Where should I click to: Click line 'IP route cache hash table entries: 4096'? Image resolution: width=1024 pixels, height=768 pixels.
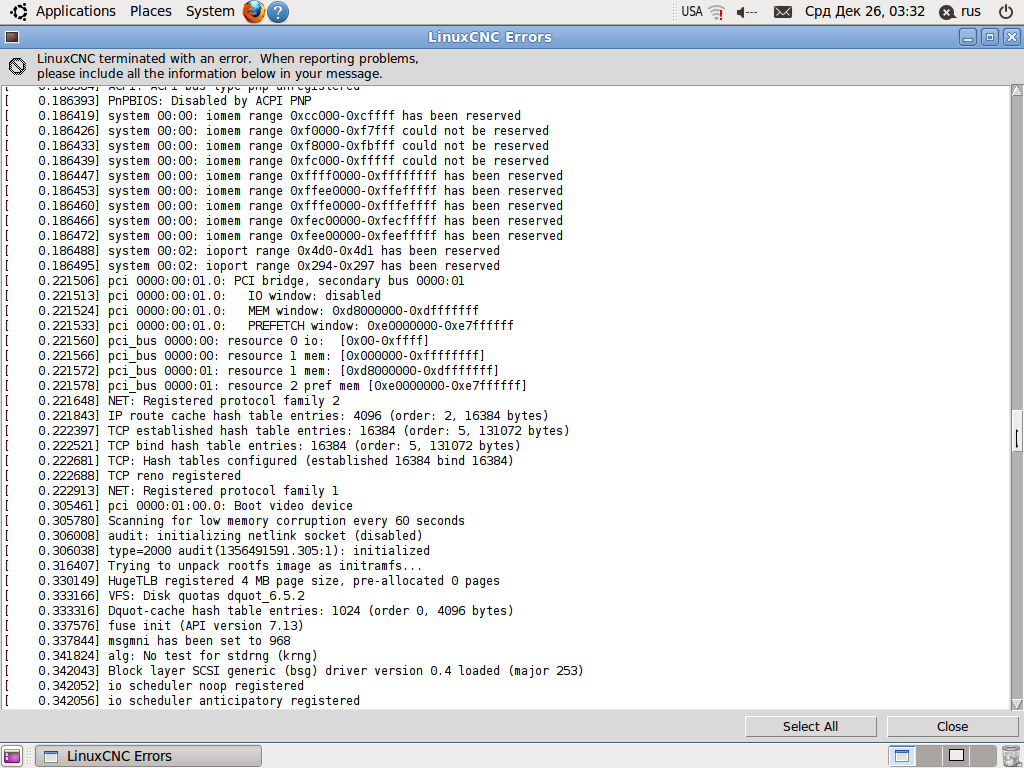(x=245, y=416)
